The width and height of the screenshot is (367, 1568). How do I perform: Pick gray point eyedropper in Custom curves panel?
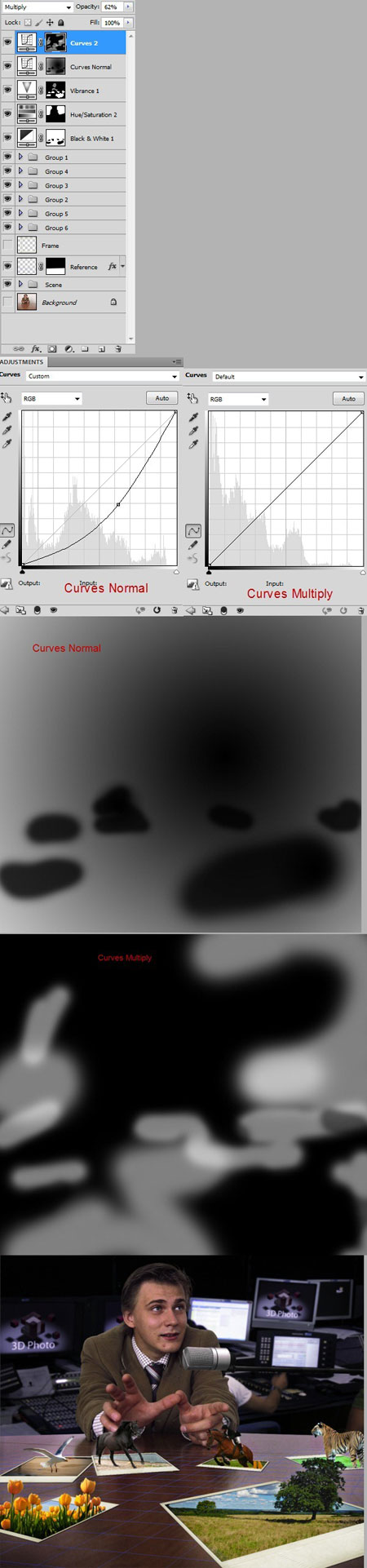tap(7, 430)
